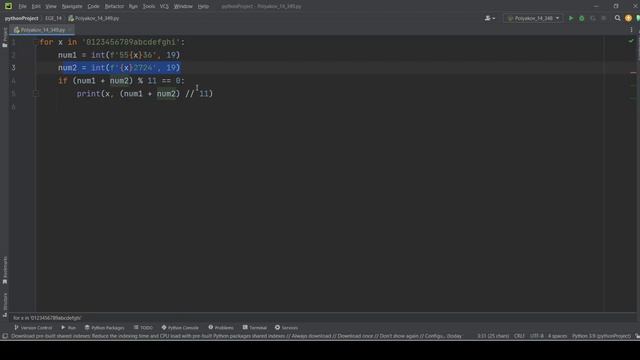Viewport: 640px width, 360px height.
Task: Open the VCS menu
Action: (164, 7)
